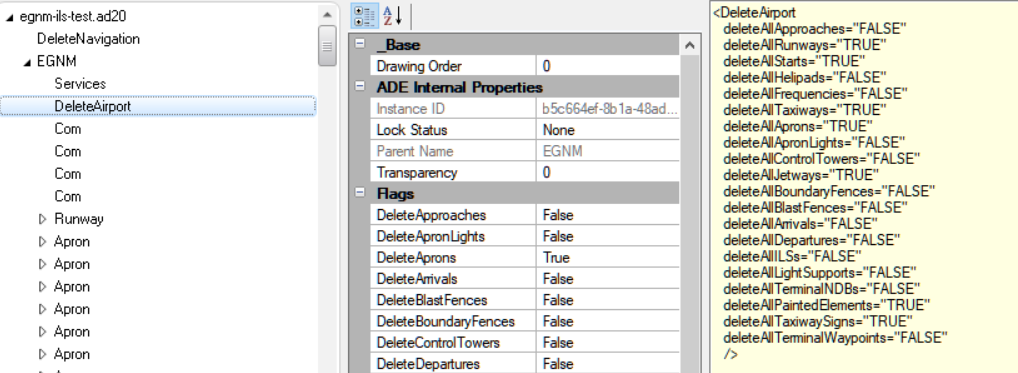Toggle the DeleteAprons value field
1018x373 pixels.
coord(610,258)
